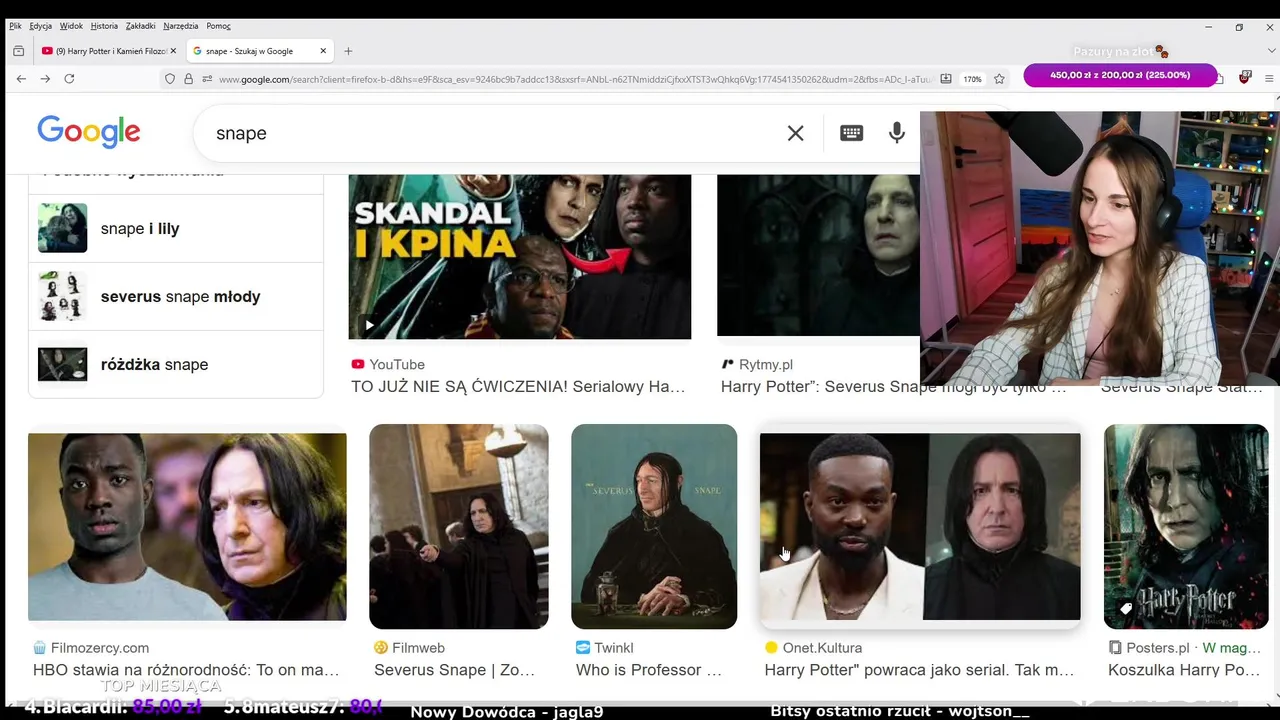Click the tracking protection shield icon
This screenshot has height=720, width=1280.
click(x=170, y=79)
